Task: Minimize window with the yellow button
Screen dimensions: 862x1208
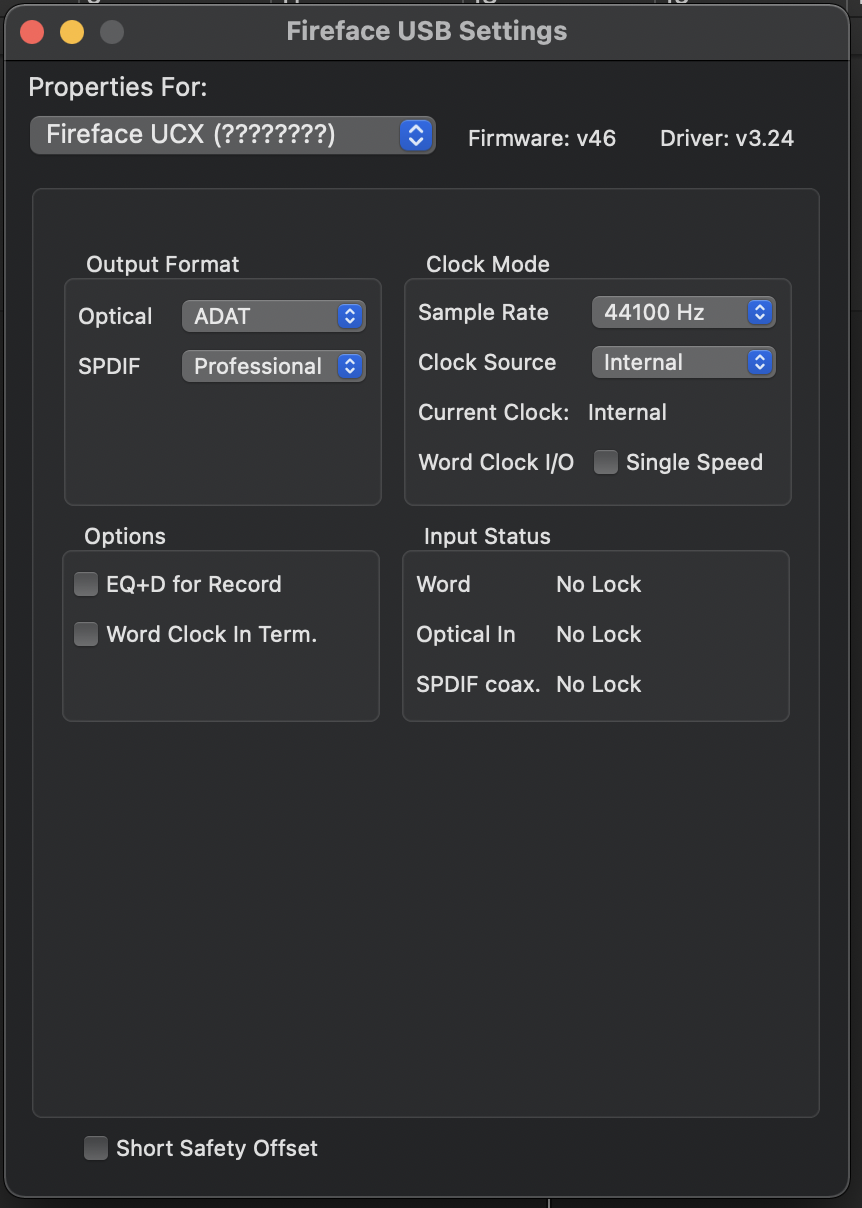Action: (x=72, y=32)
